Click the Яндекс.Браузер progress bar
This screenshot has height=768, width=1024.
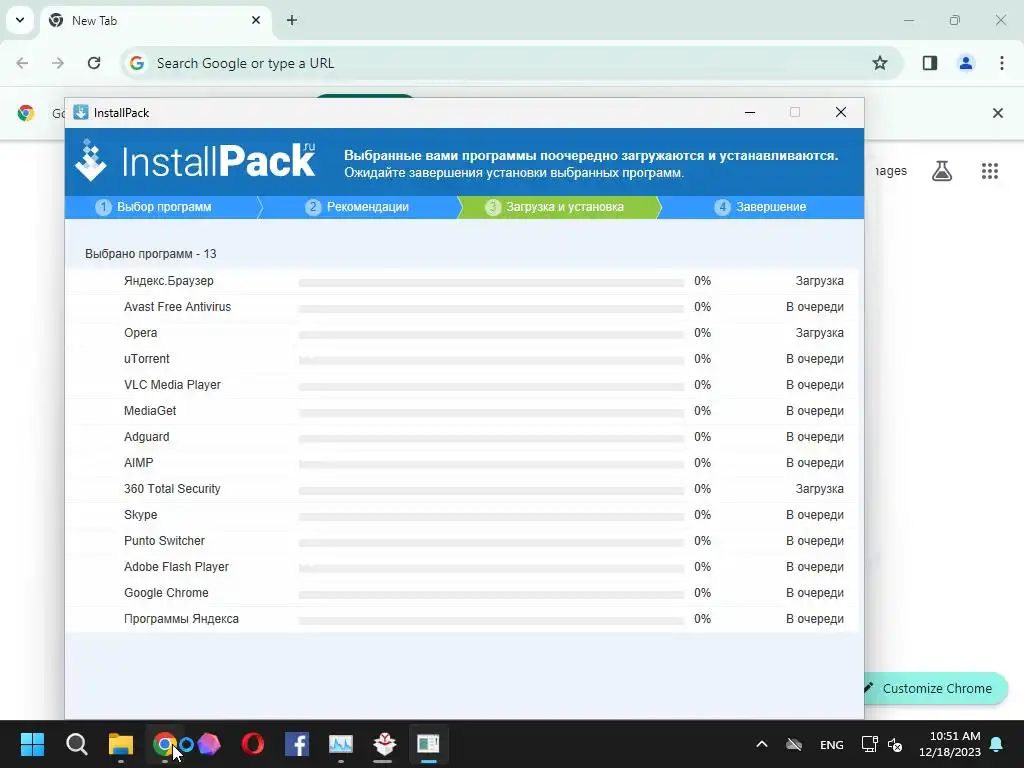491,283
